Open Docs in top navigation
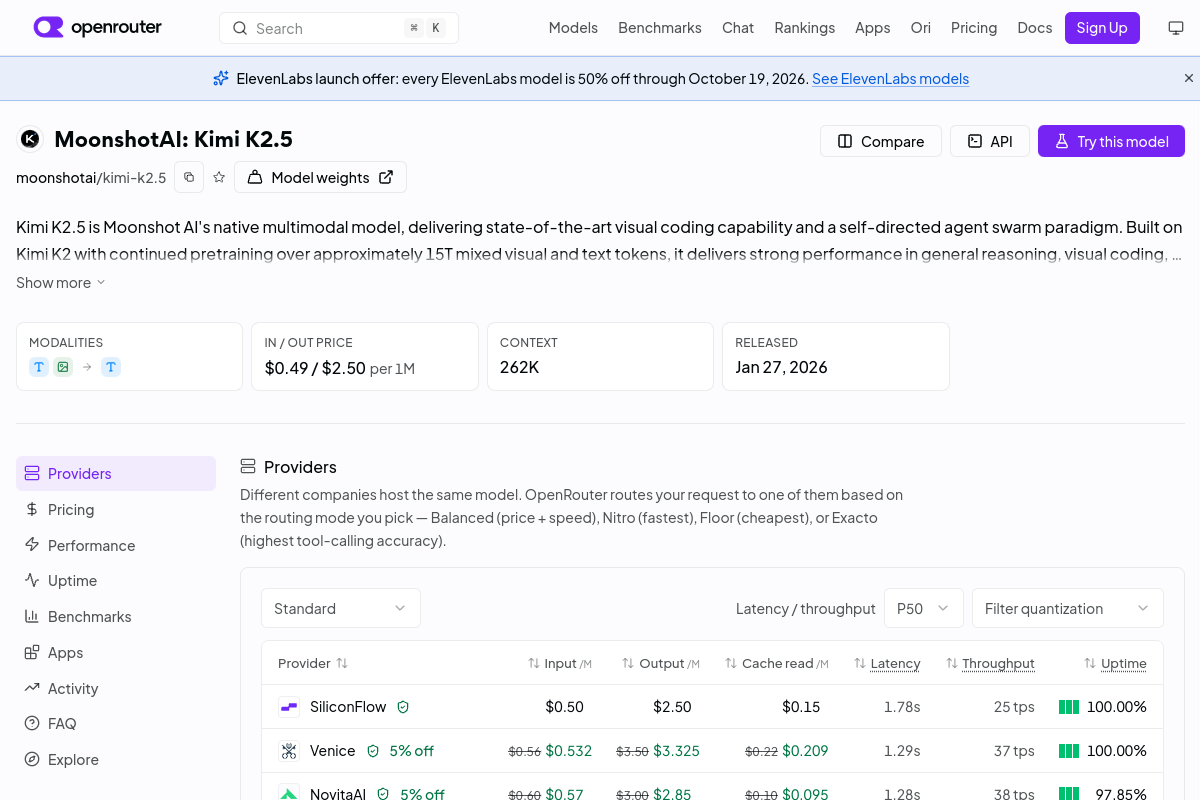Image resolution: width=1200 pixels, height=800 pixels. [1035, 28]
